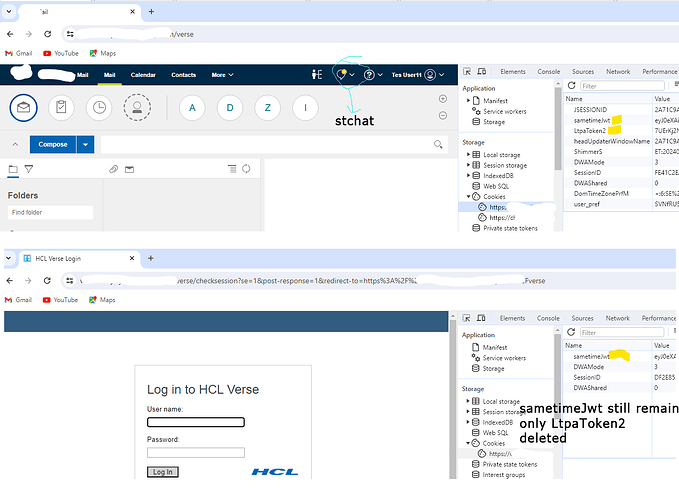Switch to Sources tab in top DevTools
The width and height of the screenshot is (679, 500).
click(583, 71)
